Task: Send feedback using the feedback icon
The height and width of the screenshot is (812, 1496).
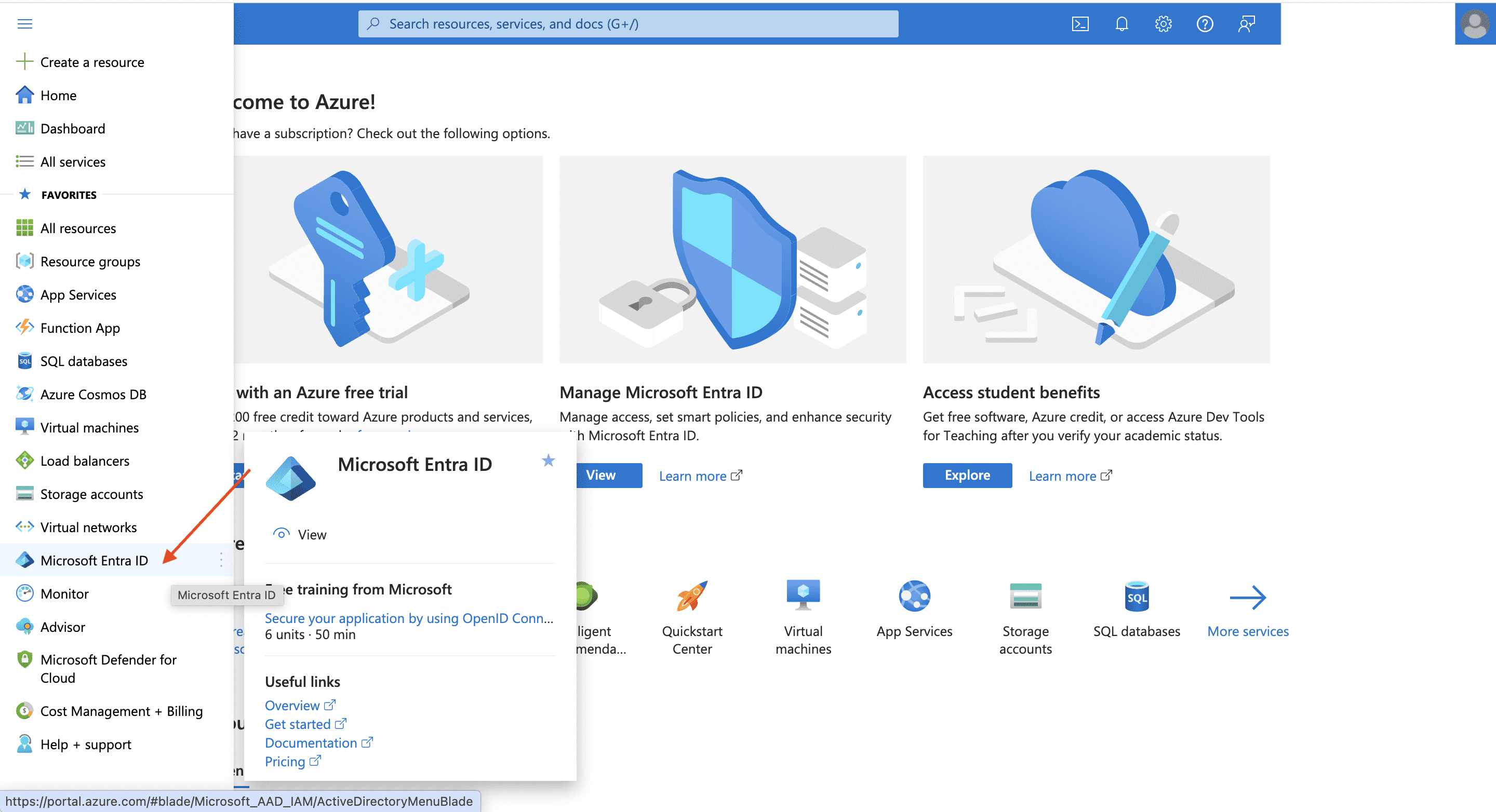Action: (x=1246, y=24)
